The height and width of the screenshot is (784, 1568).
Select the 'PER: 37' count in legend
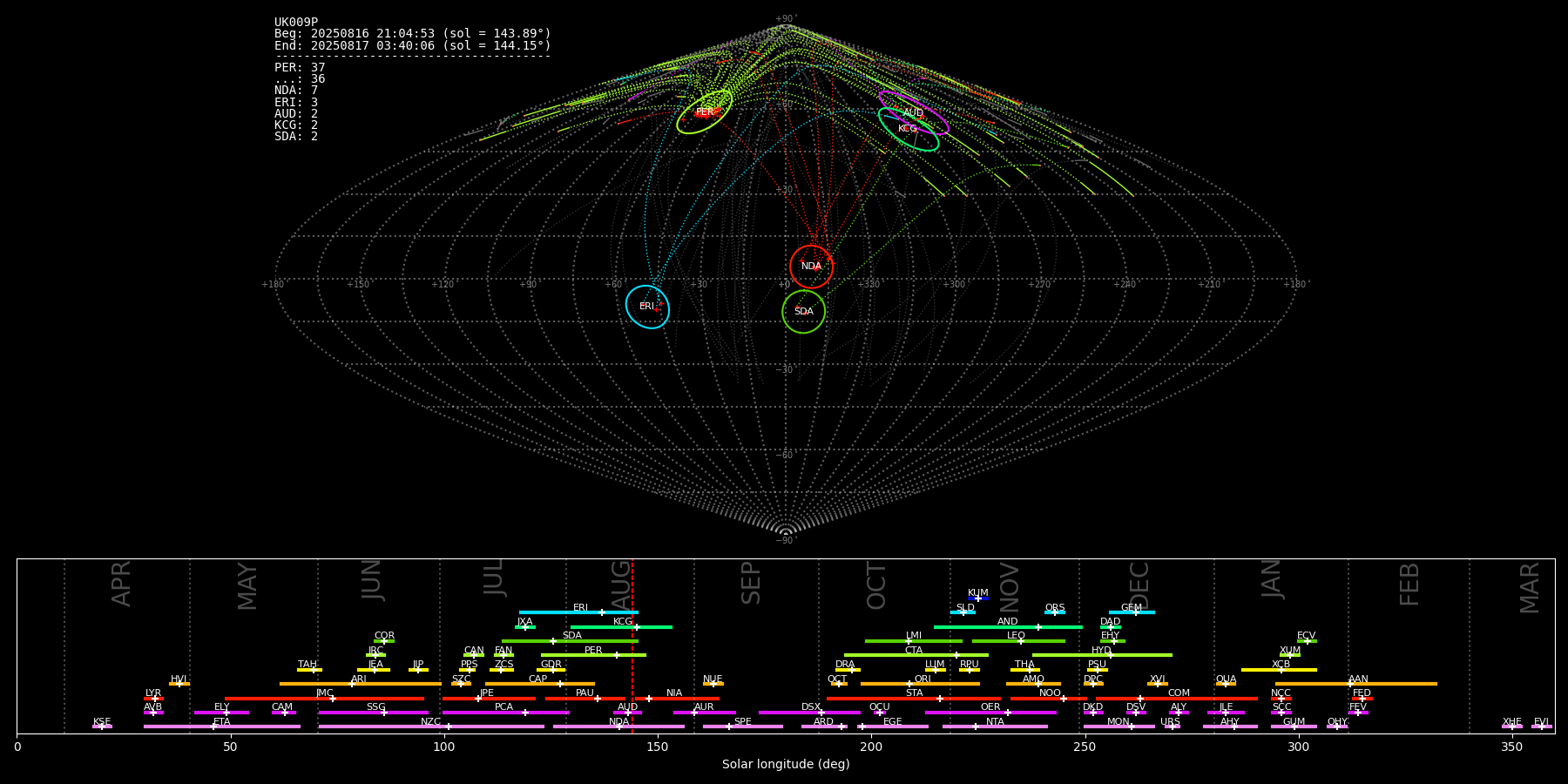[300, 68]
